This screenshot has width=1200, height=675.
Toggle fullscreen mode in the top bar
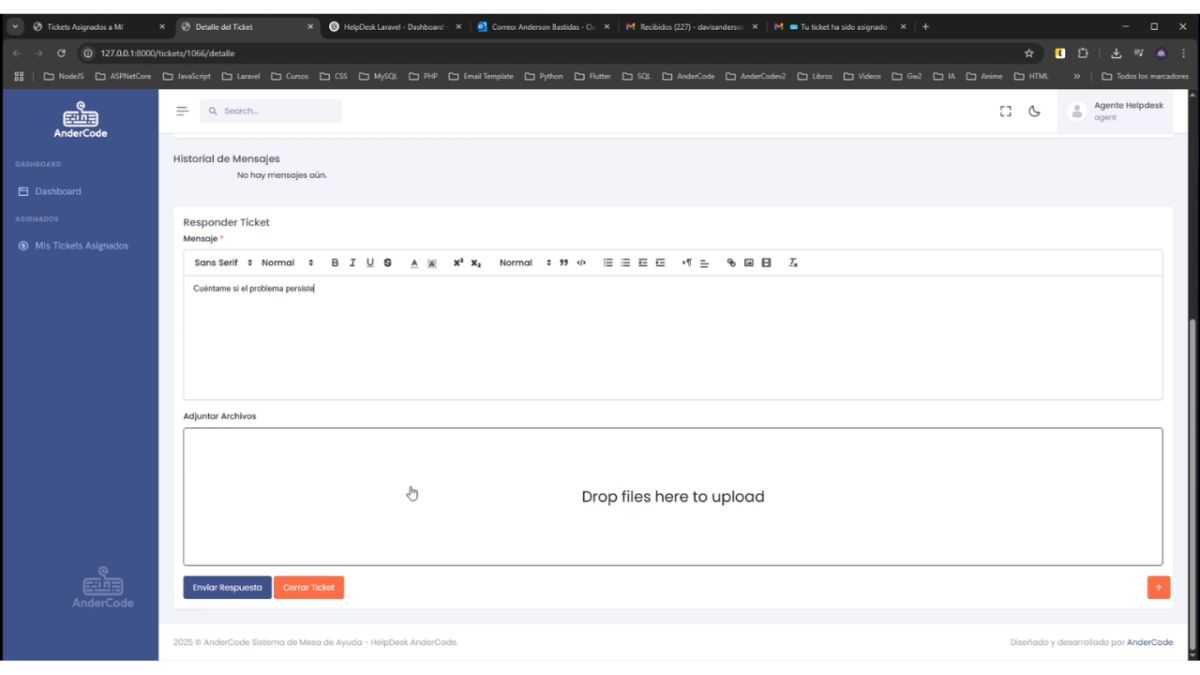(1006, 111)
